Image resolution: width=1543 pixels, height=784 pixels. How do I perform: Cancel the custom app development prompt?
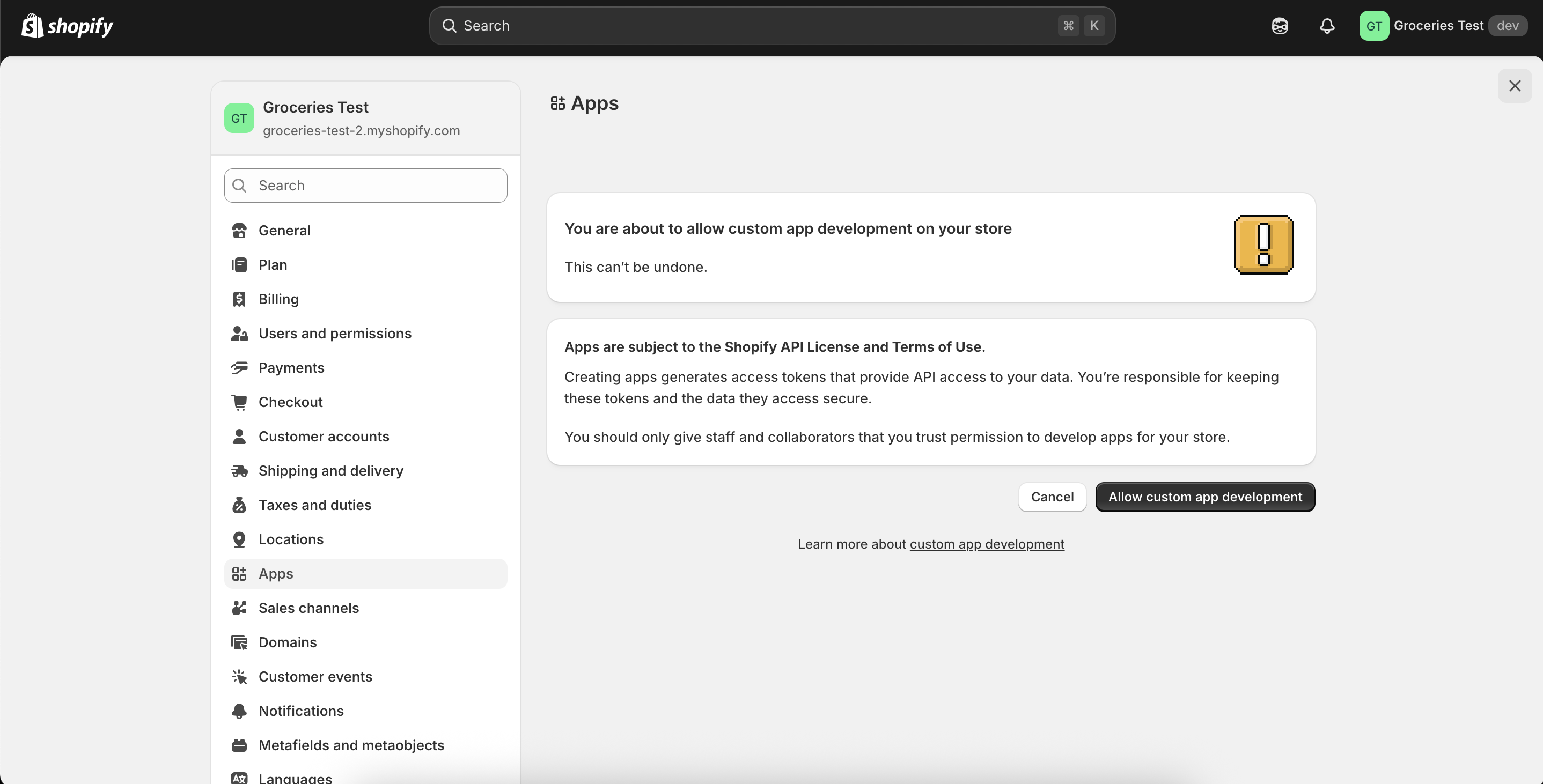click(x=1052, y=497)
